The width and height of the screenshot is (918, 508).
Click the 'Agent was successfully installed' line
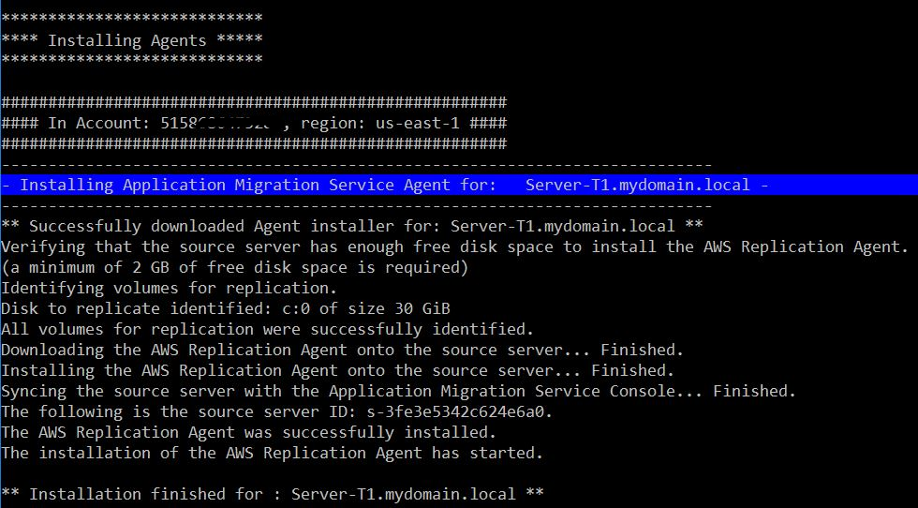(x=249, y=432)
